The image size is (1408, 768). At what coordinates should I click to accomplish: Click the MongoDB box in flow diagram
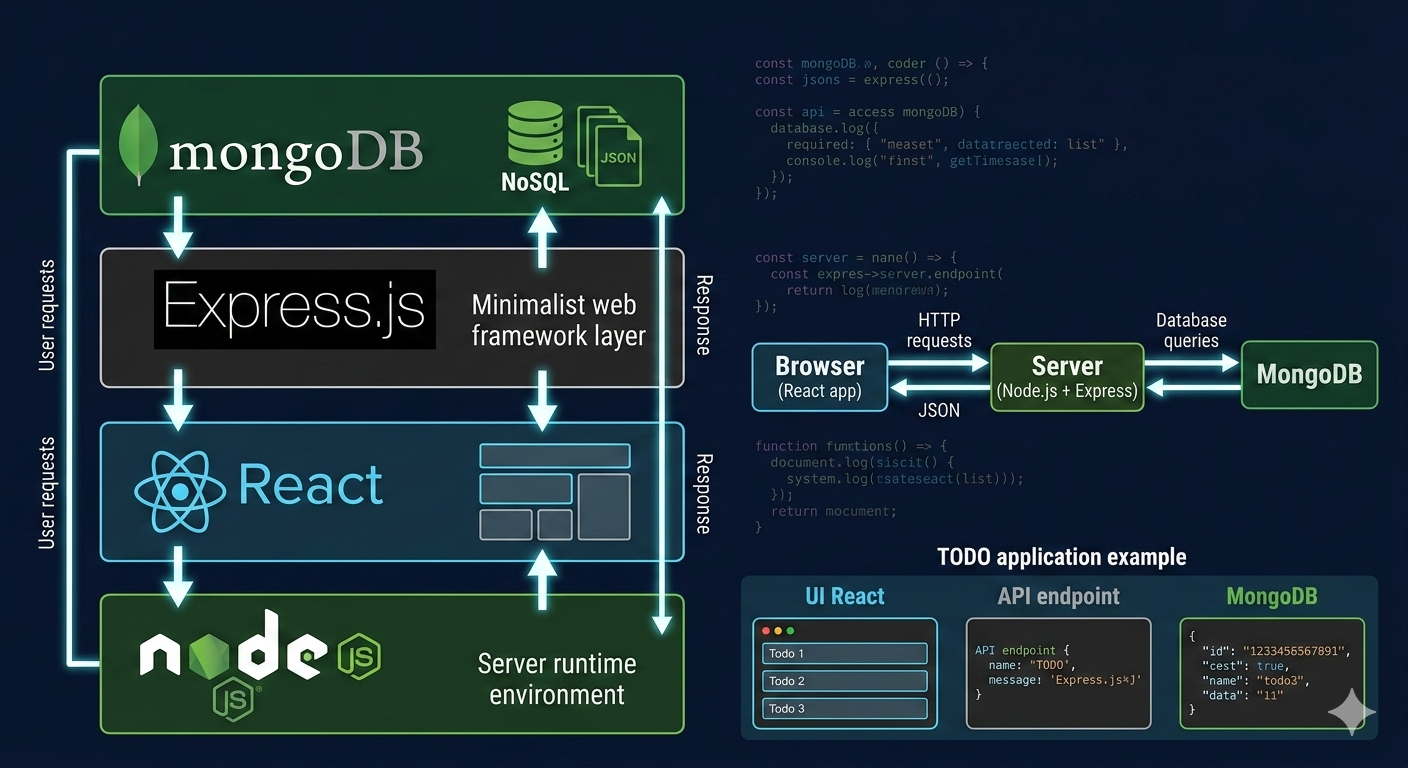pyautogui.click(x=1309, y=375)
